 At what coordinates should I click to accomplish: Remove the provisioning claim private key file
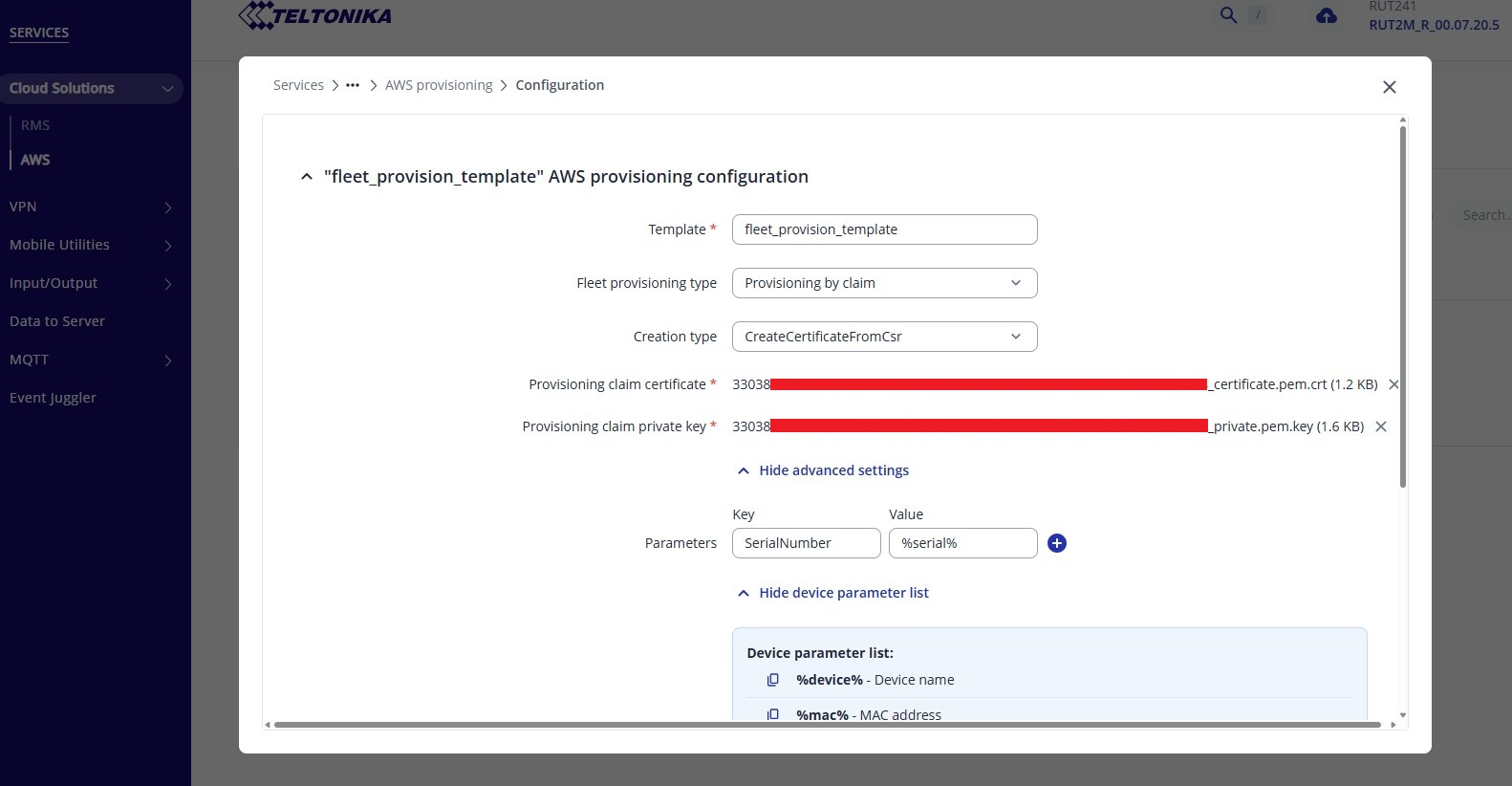click(1380, 426)
